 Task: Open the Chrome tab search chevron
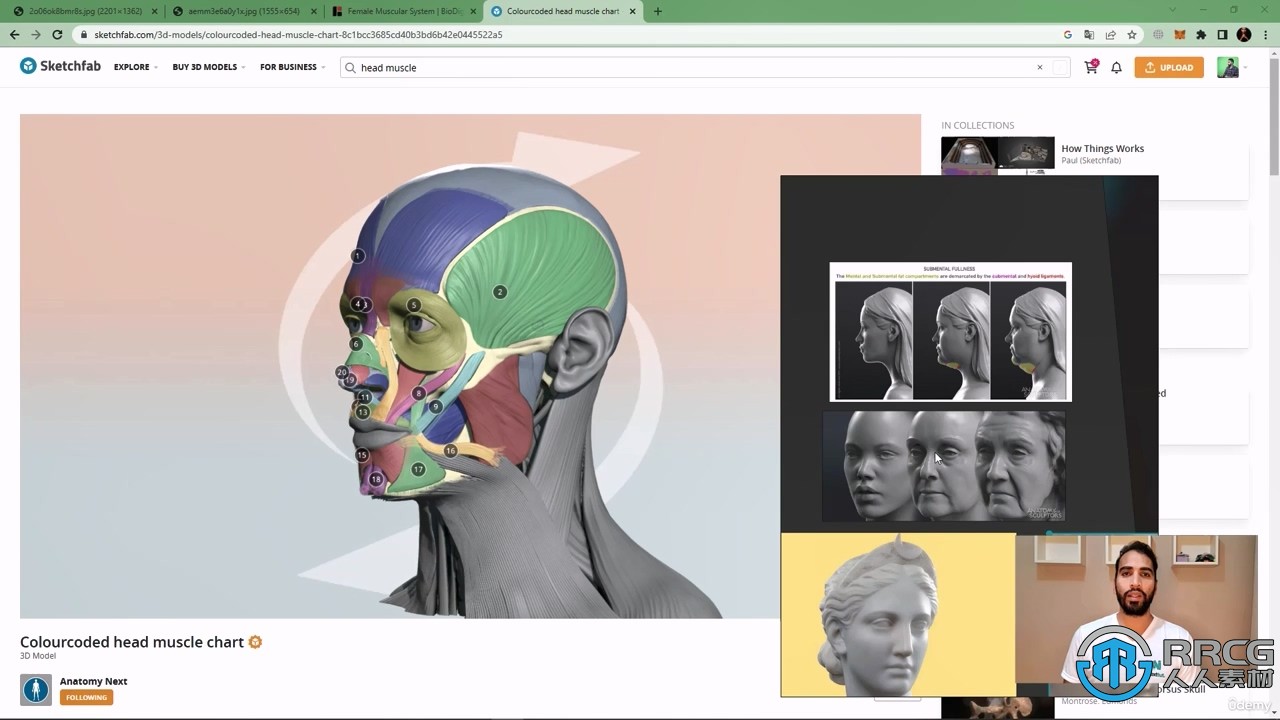(1174, 11)
